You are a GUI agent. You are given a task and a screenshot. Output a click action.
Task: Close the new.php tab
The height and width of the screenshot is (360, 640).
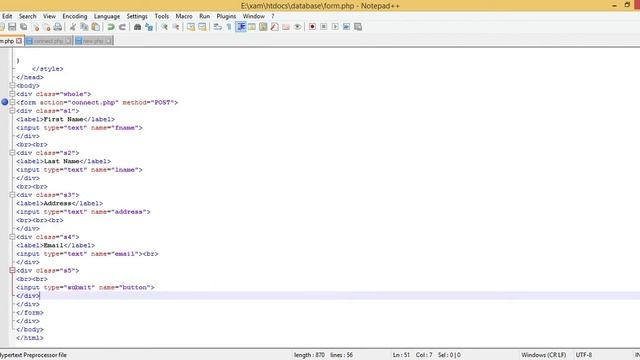click(108, 41)
